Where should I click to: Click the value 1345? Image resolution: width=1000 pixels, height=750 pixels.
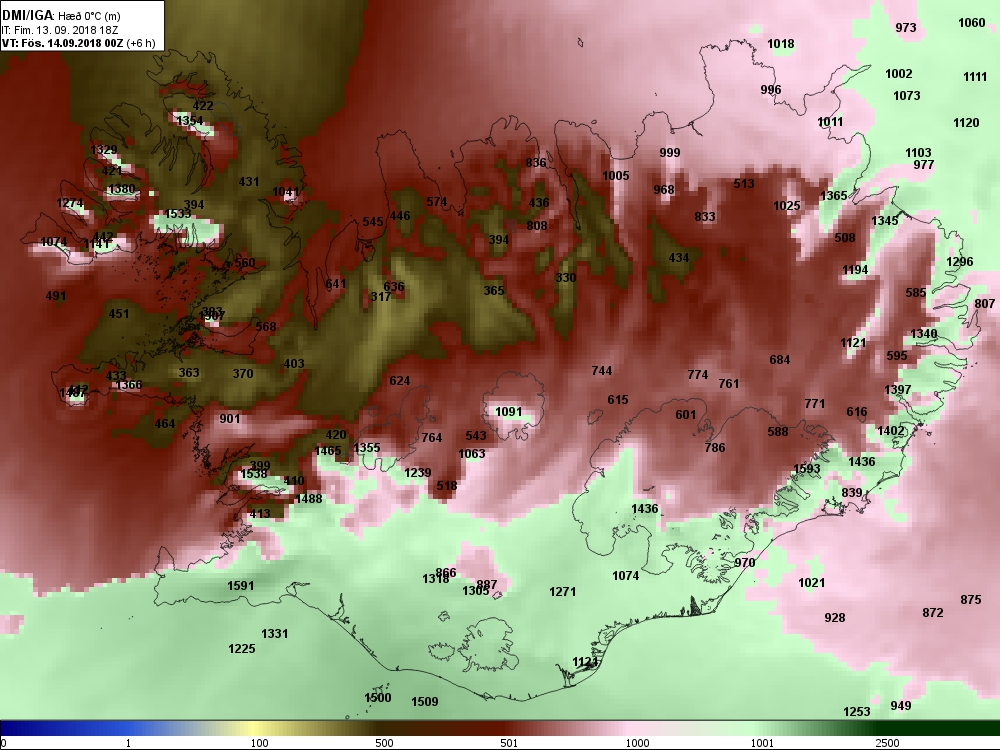coord(885,221)
